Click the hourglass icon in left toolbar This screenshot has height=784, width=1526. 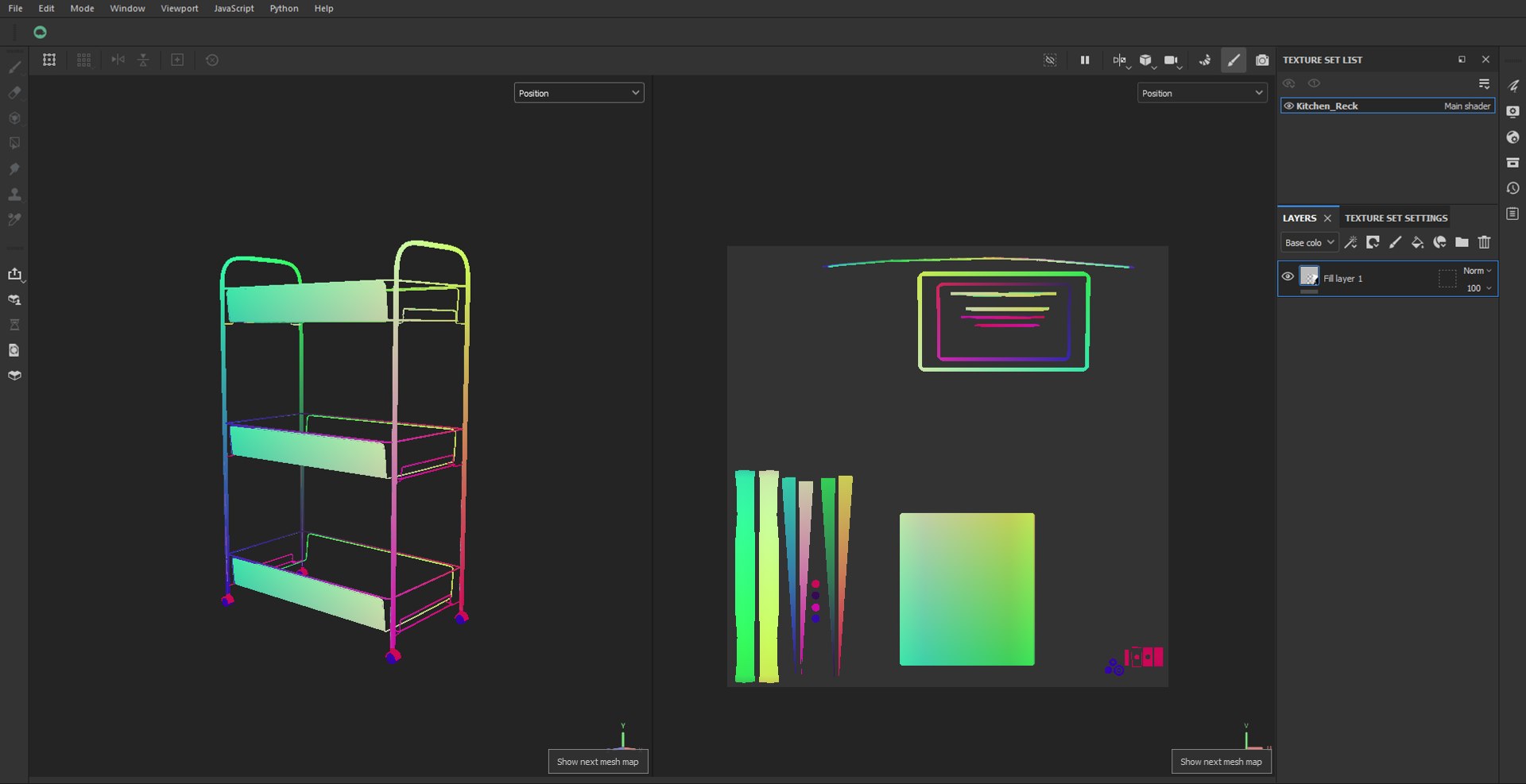click(x=14, y=325)
